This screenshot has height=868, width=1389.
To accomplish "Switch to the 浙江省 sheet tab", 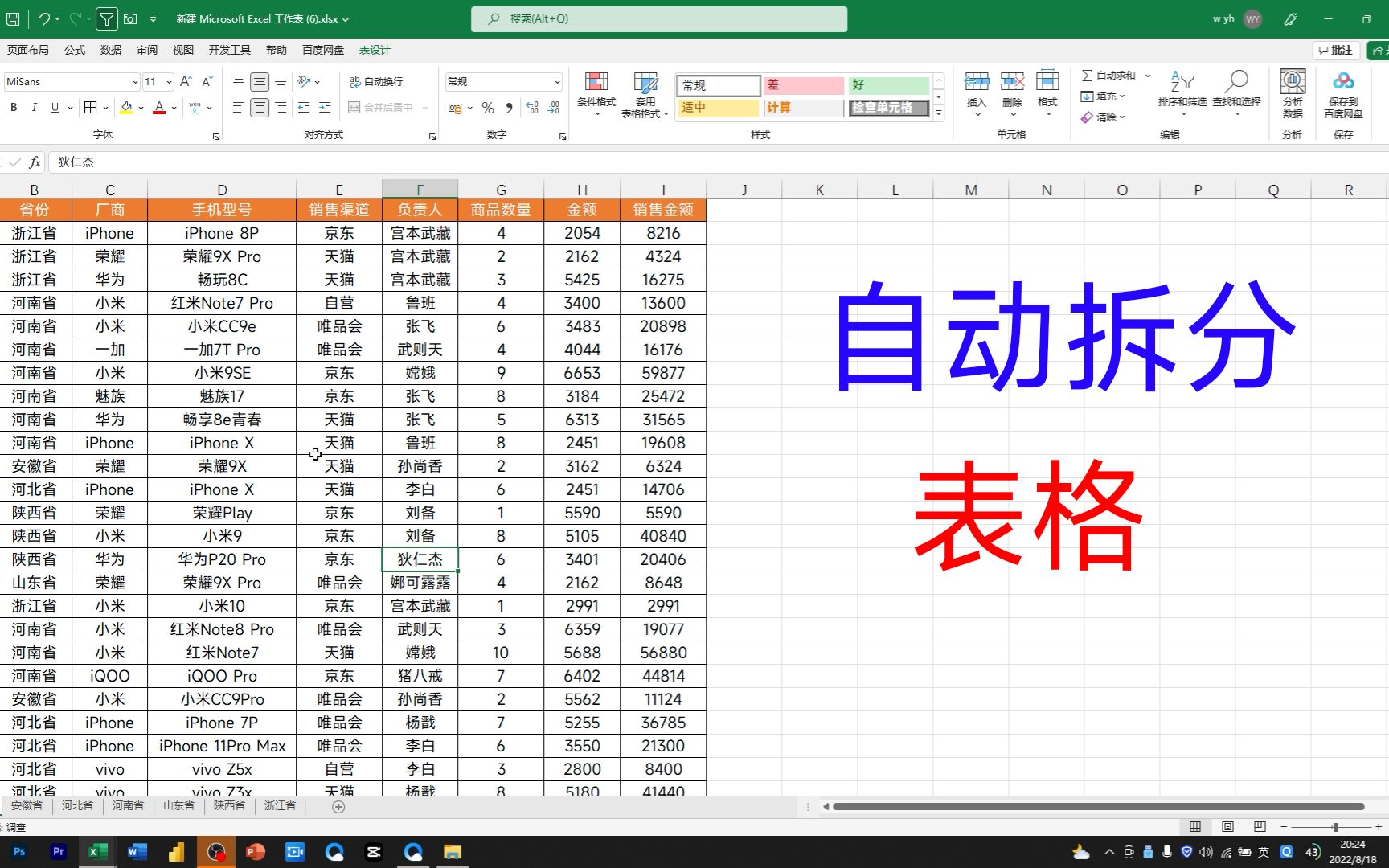I will tap(280, 805).
